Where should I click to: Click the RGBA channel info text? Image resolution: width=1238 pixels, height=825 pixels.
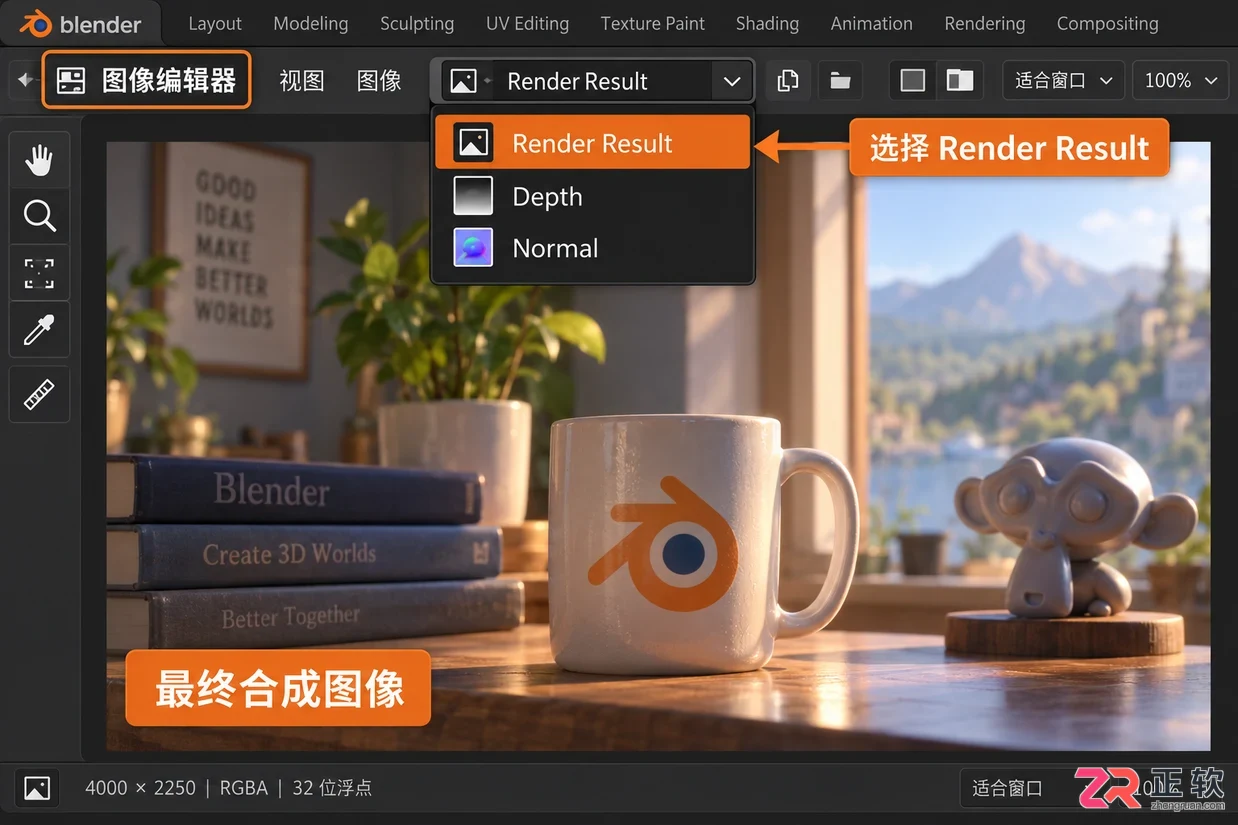[x=244, y=788]
